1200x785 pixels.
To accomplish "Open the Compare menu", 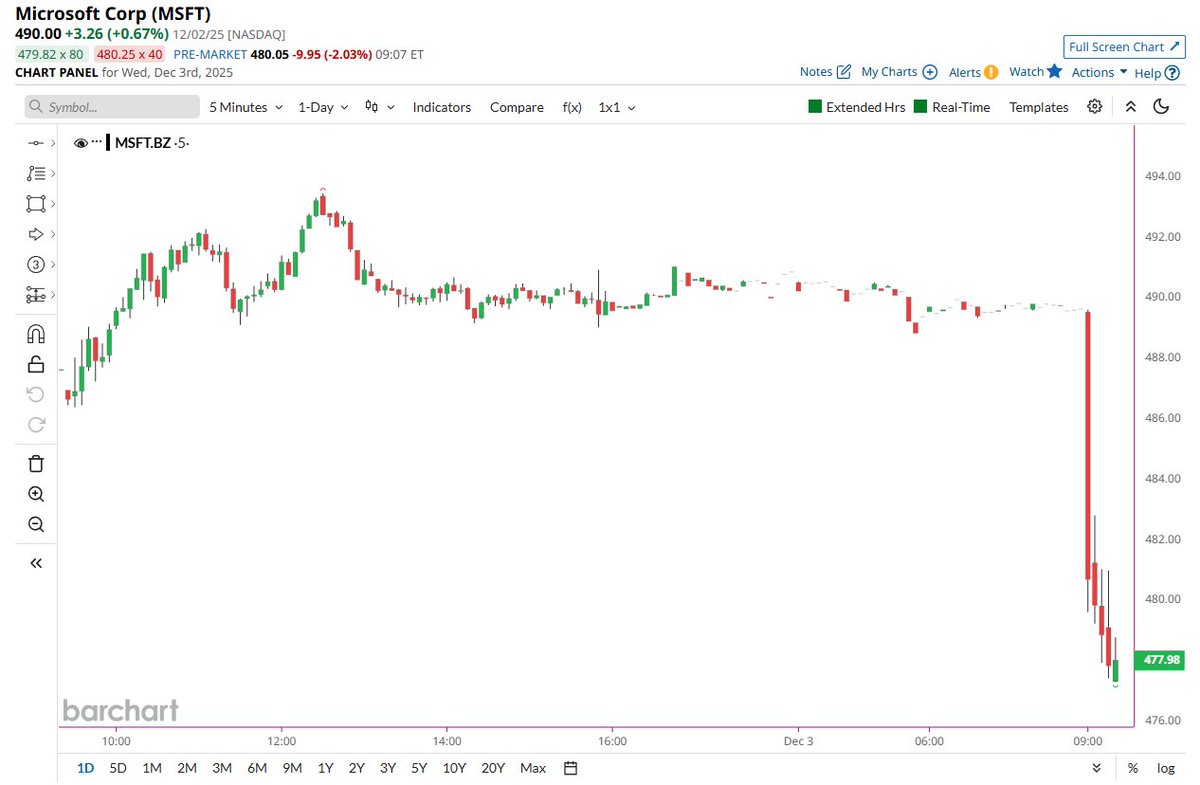I will click(517, 107).
